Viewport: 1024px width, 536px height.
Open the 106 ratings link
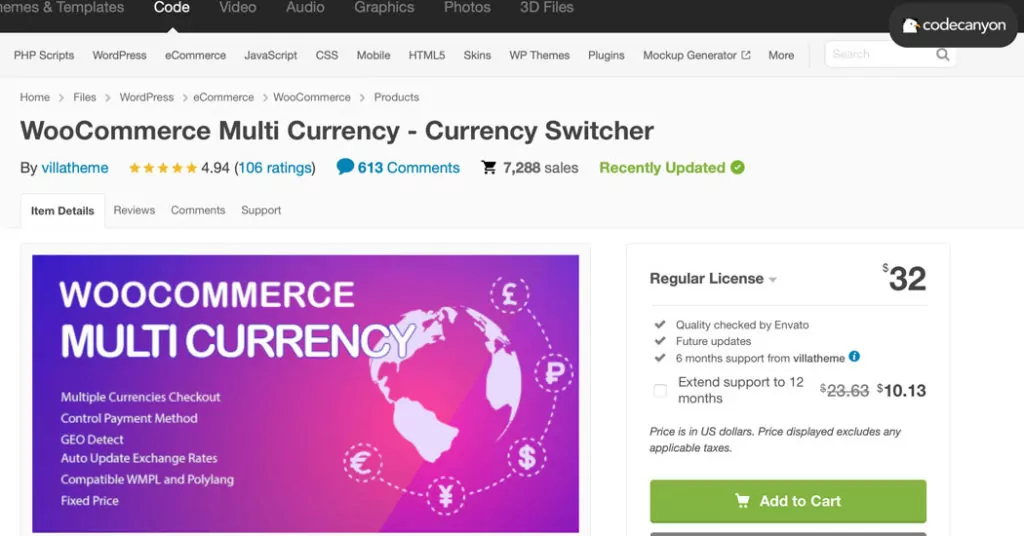pyautogui.click(x=275, y=168)
